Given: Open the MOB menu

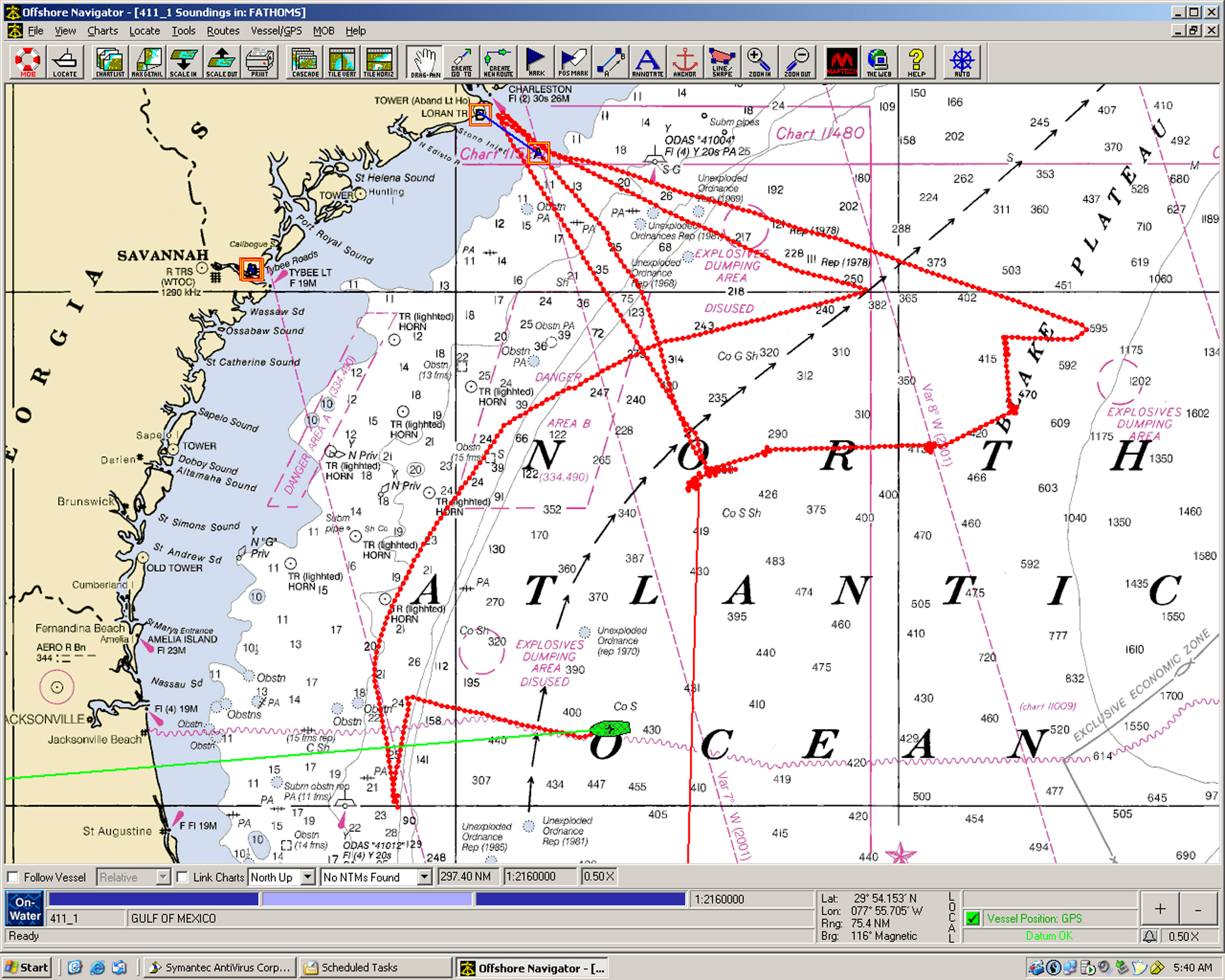Looking at the screenshot, I should 323,30.
